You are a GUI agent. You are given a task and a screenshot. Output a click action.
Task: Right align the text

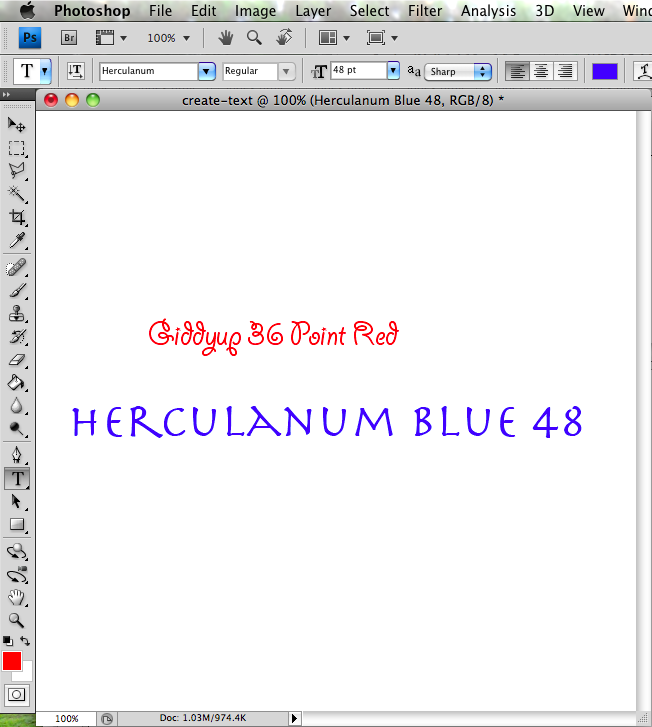565,71
